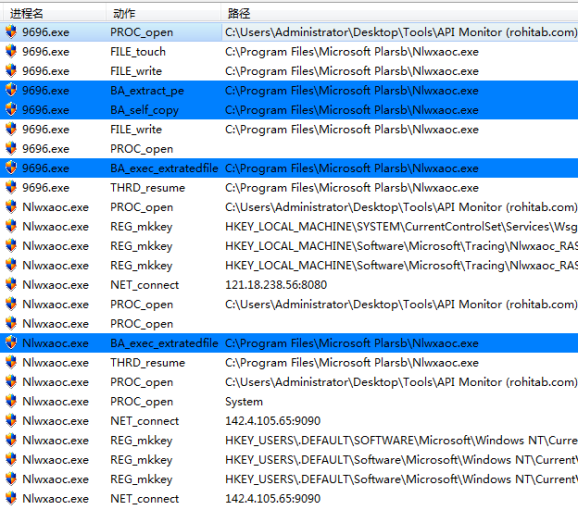Click shield icon of Nlwxaoc.exe BA_exec_extratedfile row
The image size is (578, 511).
click(11, 343)
